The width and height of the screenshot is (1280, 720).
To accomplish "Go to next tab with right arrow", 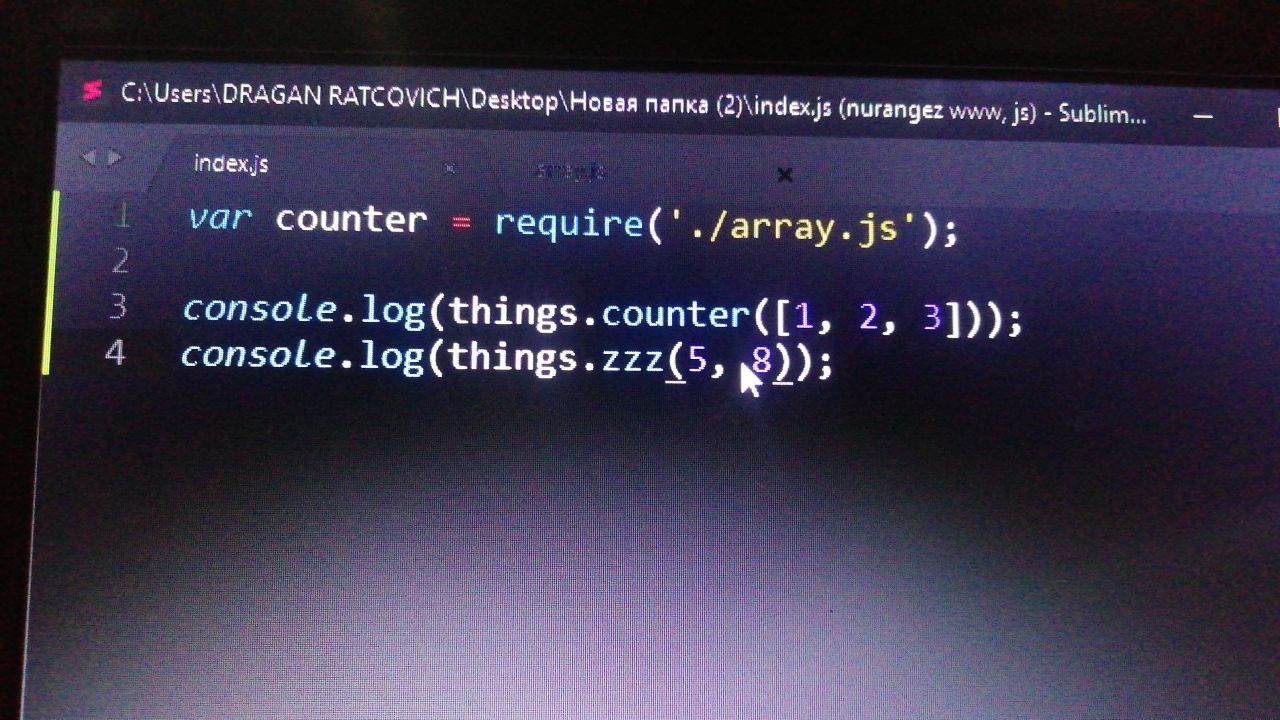I will (114, 158).
